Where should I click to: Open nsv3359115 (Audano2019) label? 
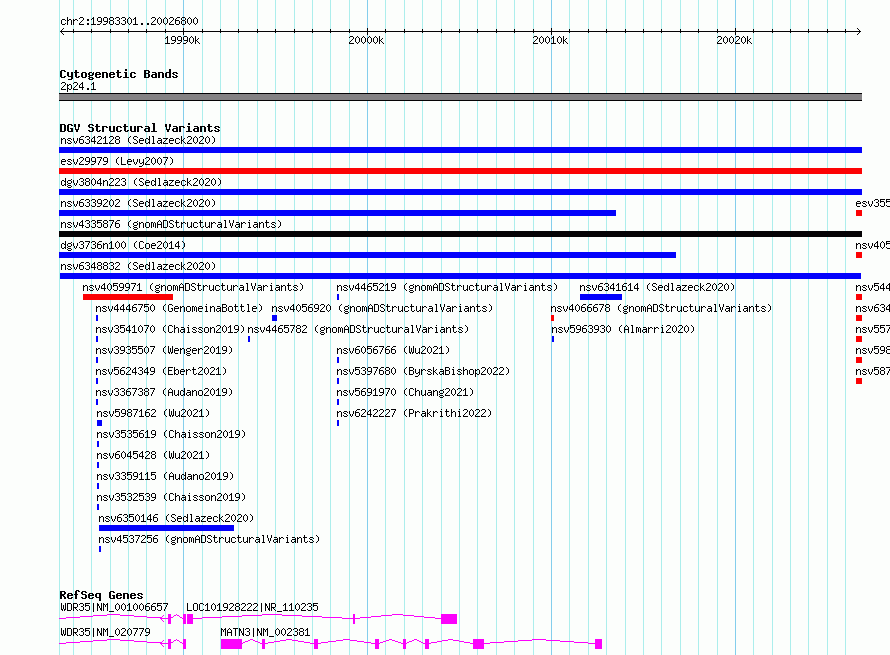point(165,476)
